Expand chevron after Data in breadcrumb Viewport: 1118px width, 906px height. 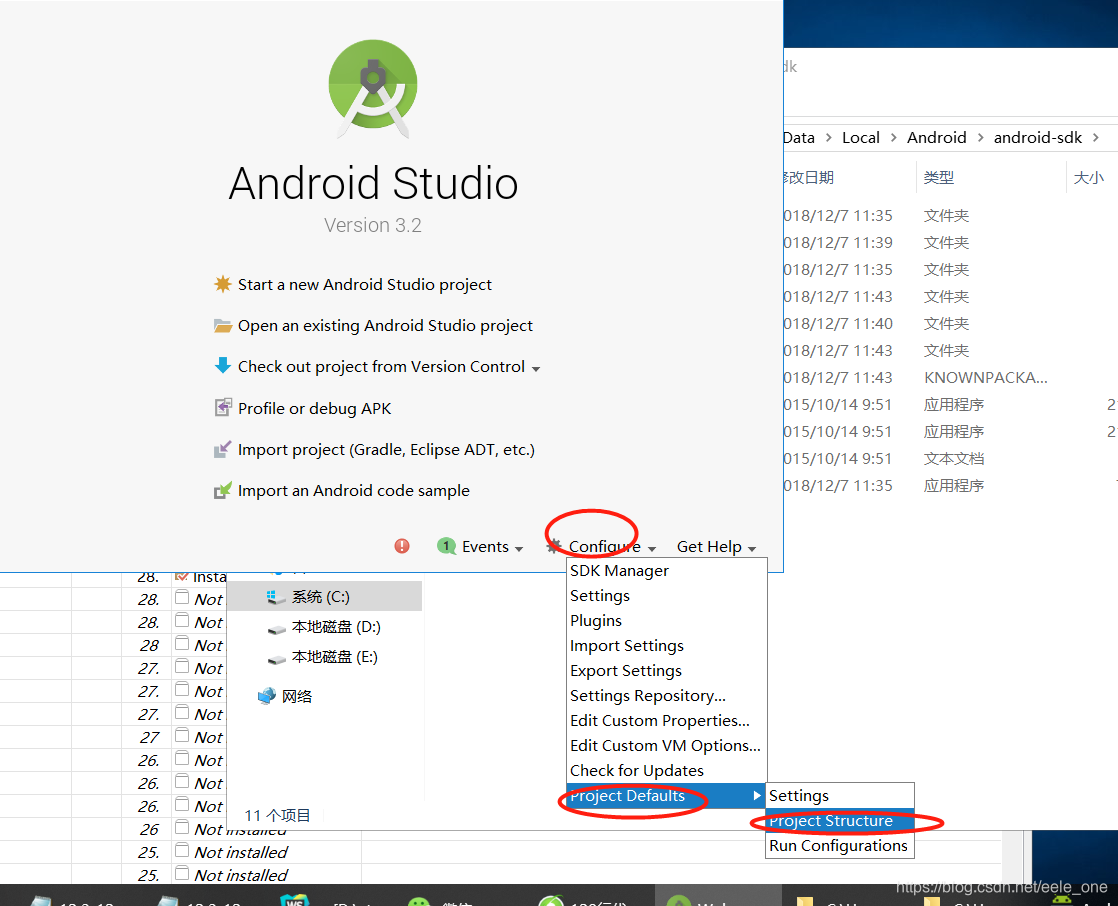tap(829, 138)
